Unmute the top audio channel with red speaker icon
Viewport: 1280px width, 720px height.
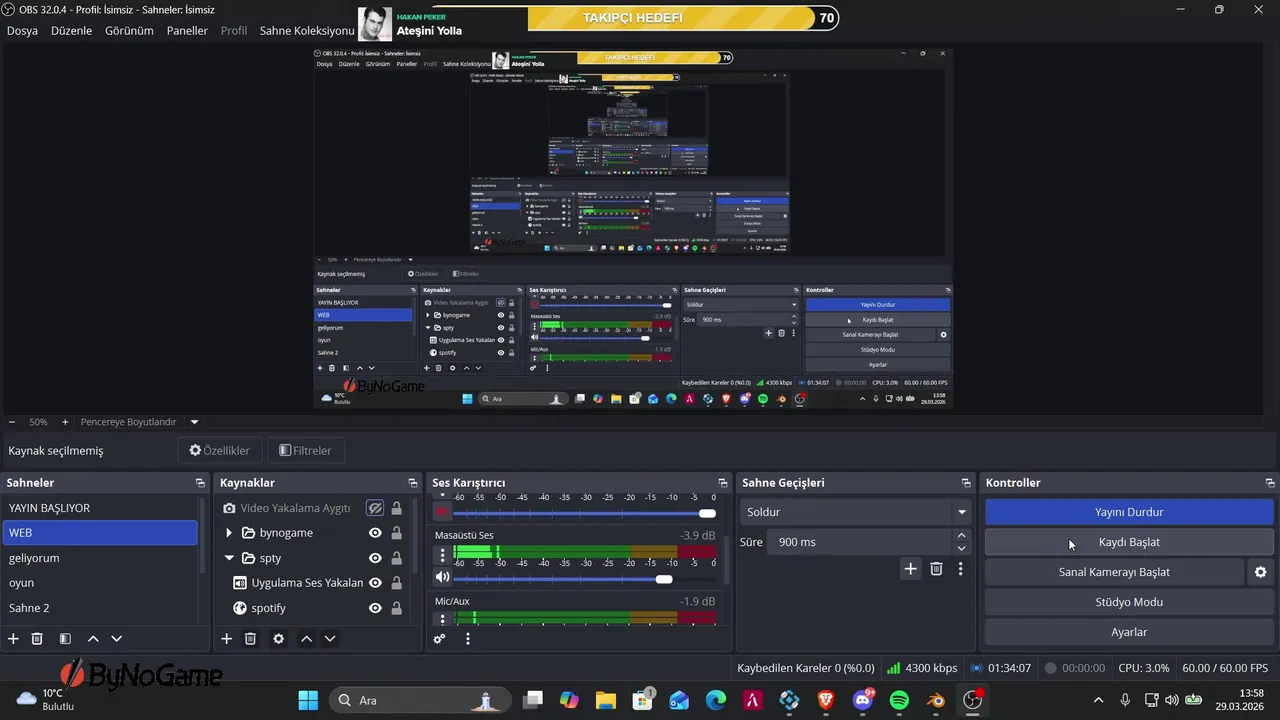tap(442, 511)
